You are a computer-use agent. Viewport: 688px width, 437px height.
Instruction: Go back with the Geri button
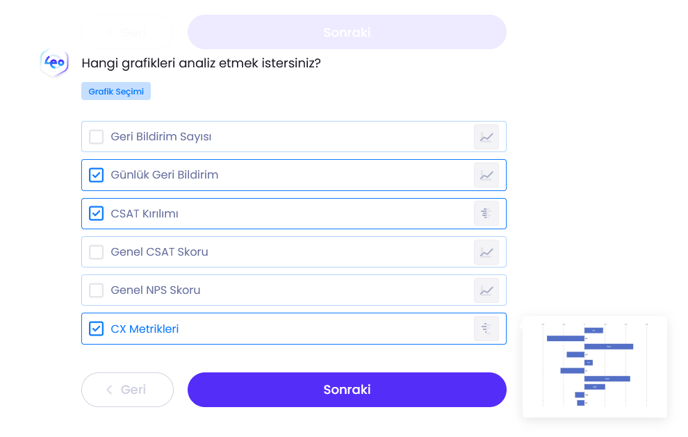[127, 390]
